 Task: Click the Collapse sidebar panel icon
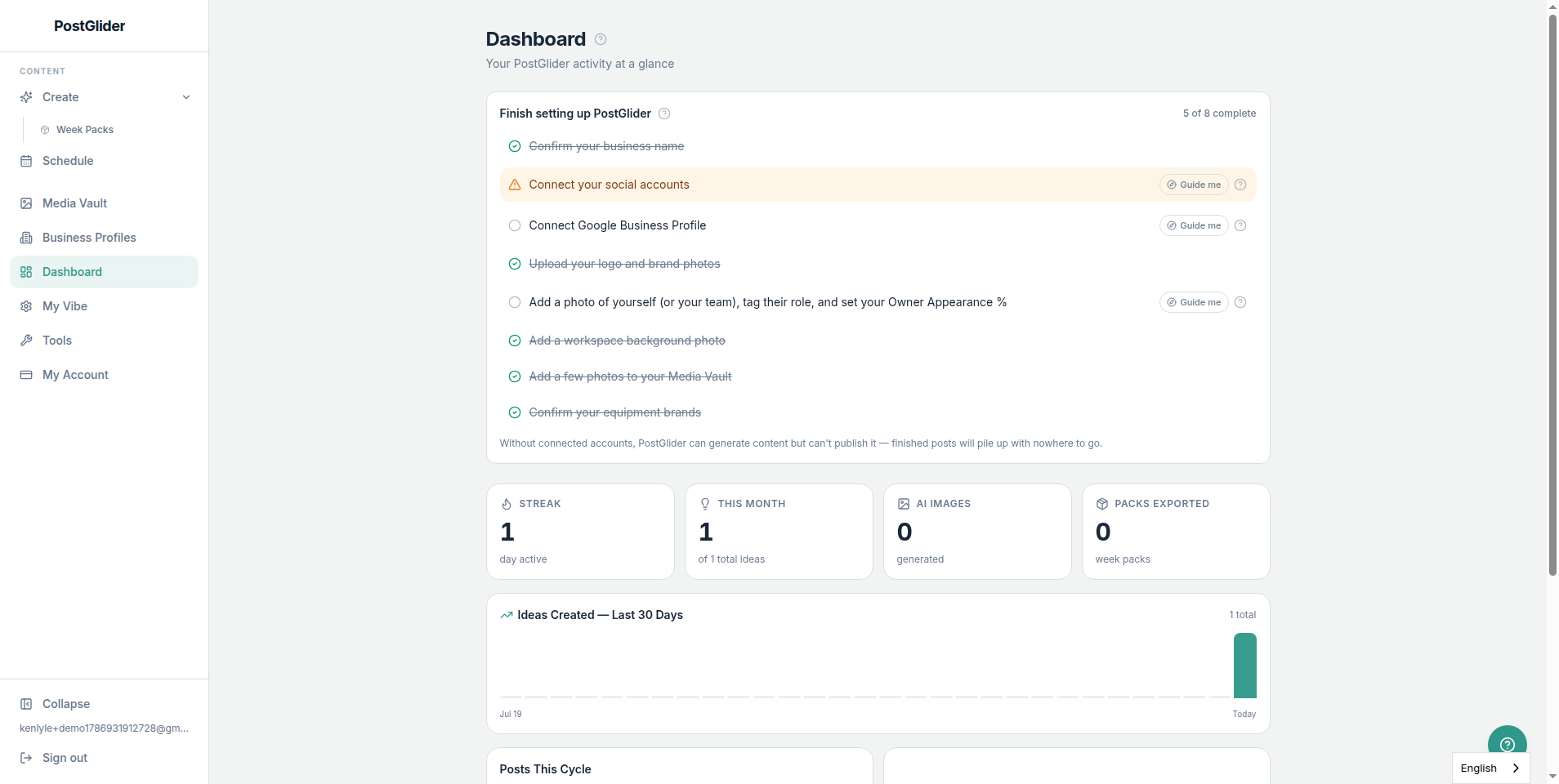[26, 704]
